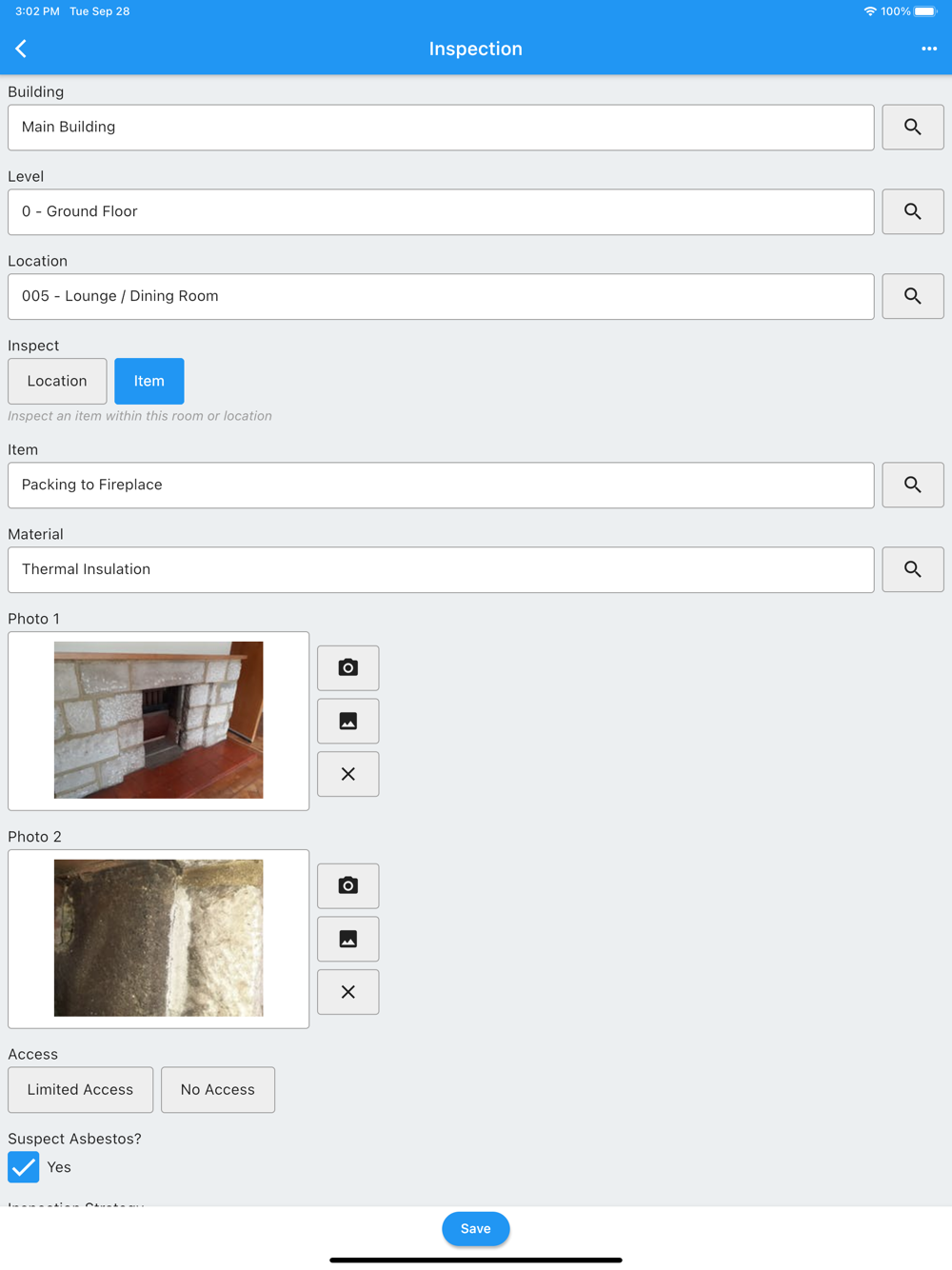Tap the Wi-Fi status icon
The image size is (952, 1270).
(869, 11)
